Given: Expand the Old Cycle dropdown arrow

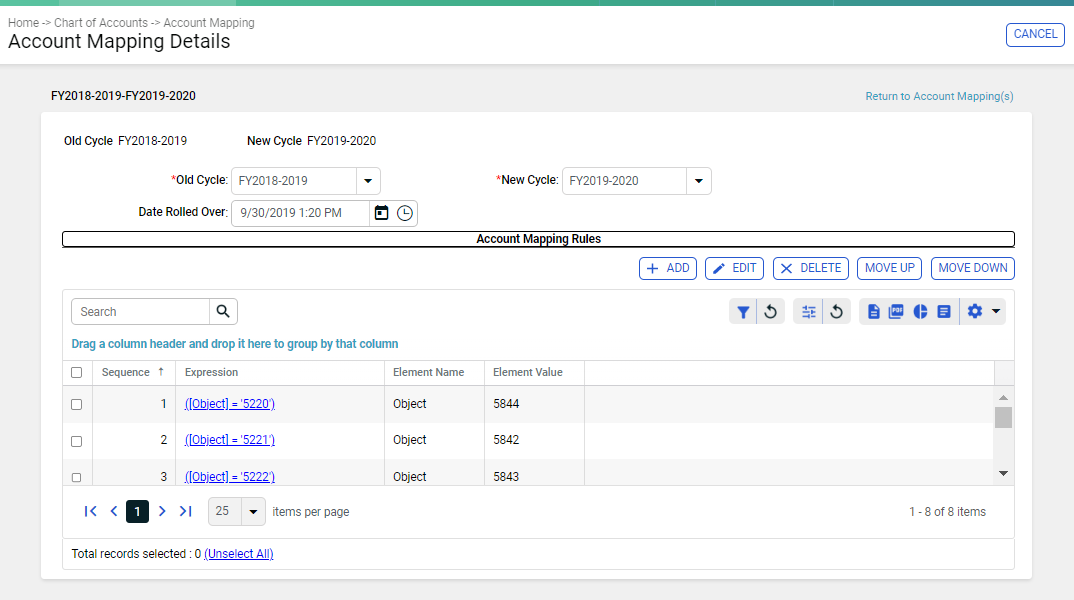Looking at the screenshot, I should [x=368, y=181].
